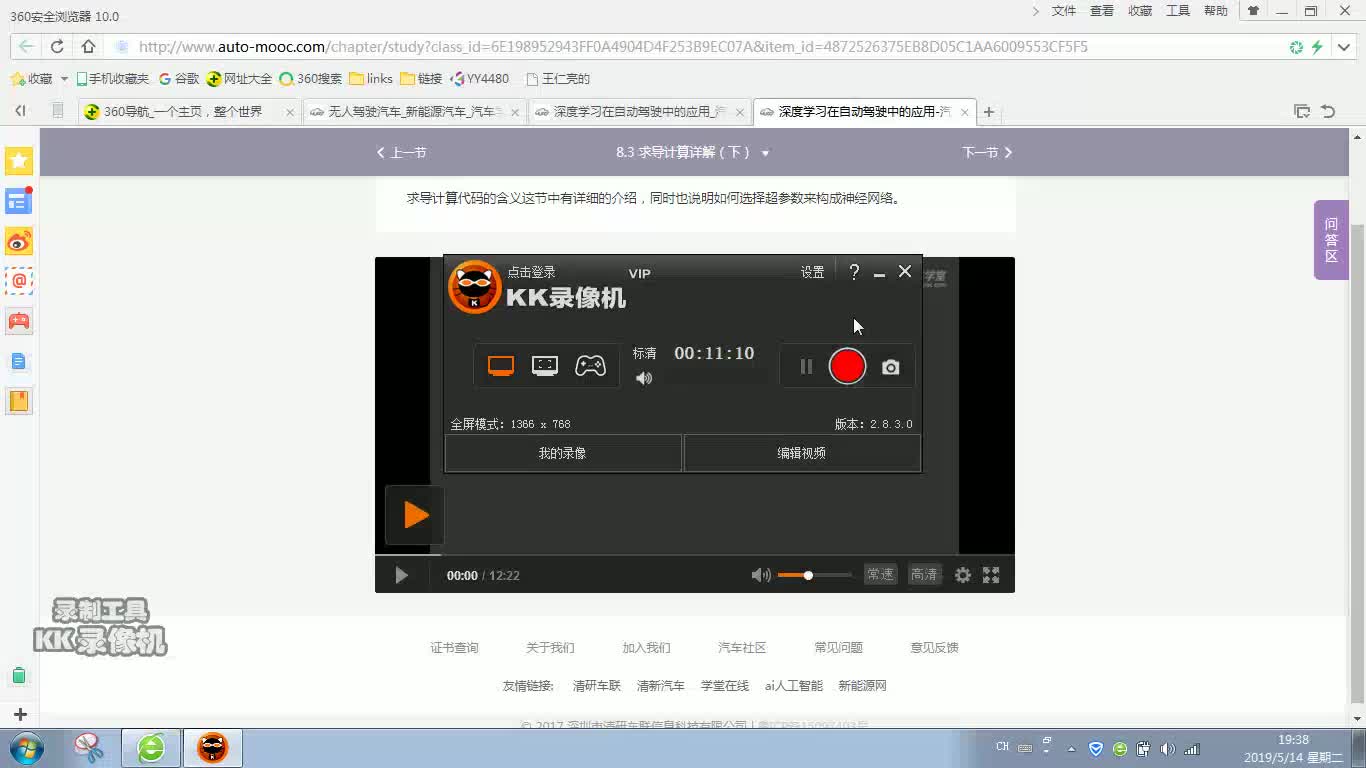Pause recording with the pause icon
The image size is (1366, 768).
pos(806,367)
